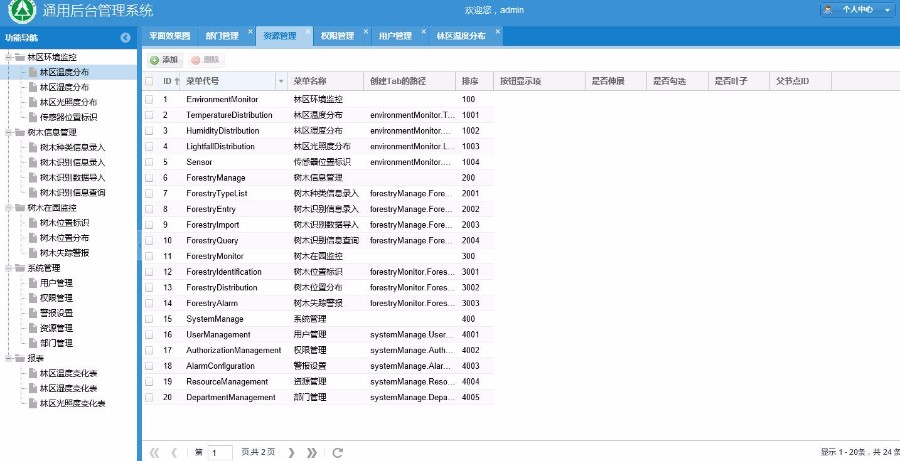Close the 部门管理 tab
The image size is (900, 461).
coord(250,32)
